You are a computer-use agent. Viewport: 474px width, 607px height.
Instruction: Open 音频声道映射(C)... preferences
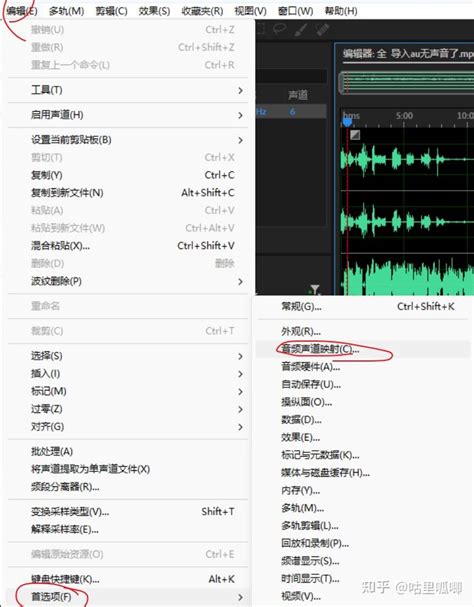[362, 349]
